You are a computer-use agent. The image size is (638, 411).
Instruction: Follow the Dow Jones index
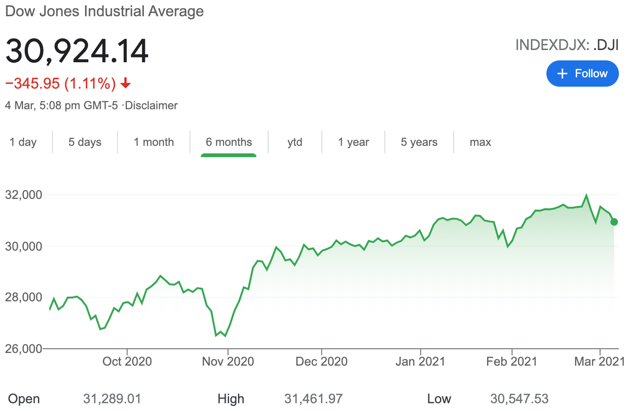(582, 74)
